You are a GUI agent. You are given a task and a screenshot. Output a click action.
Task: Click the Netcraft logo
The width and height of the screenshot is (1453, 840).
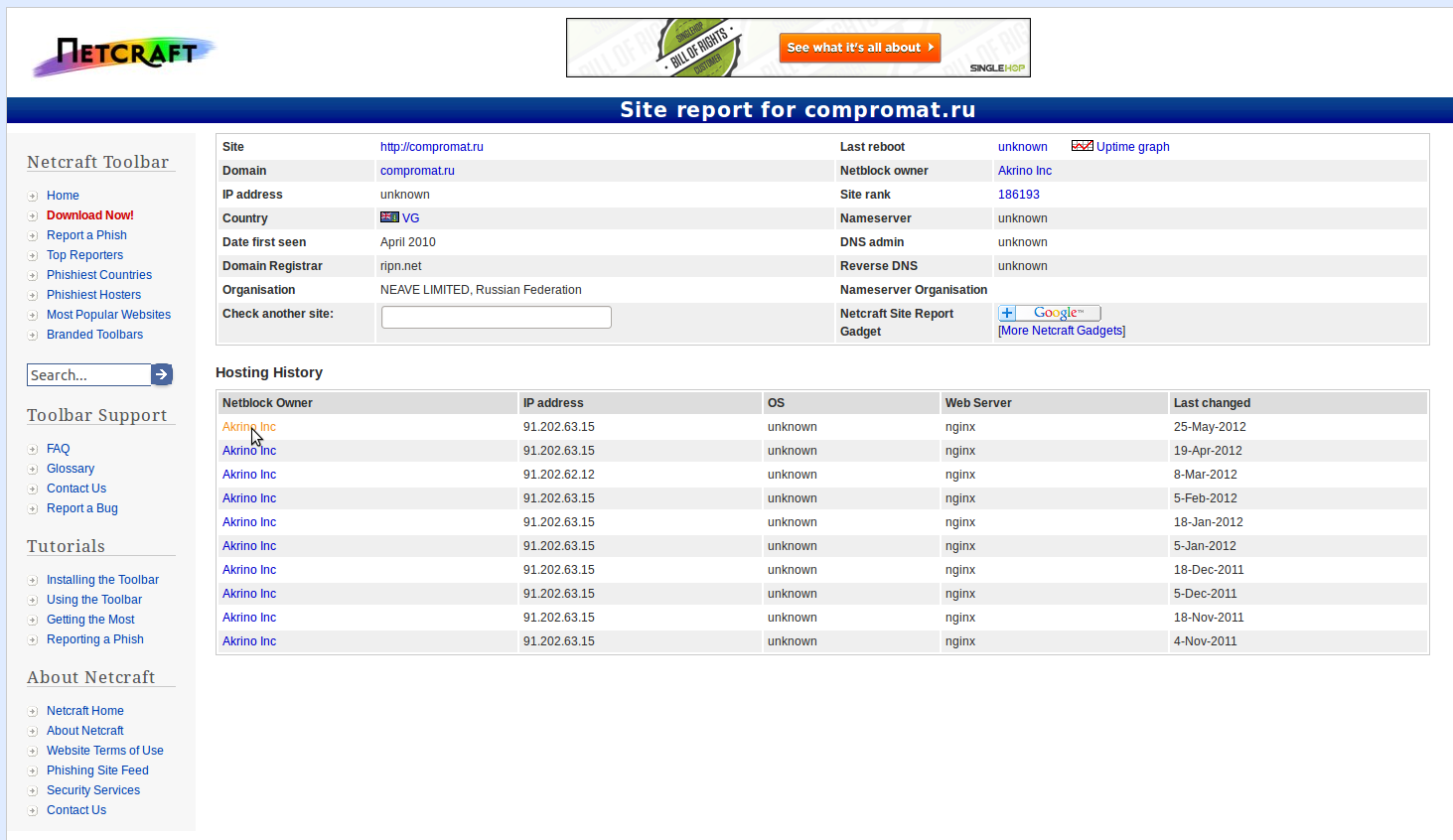coord(124,56)
